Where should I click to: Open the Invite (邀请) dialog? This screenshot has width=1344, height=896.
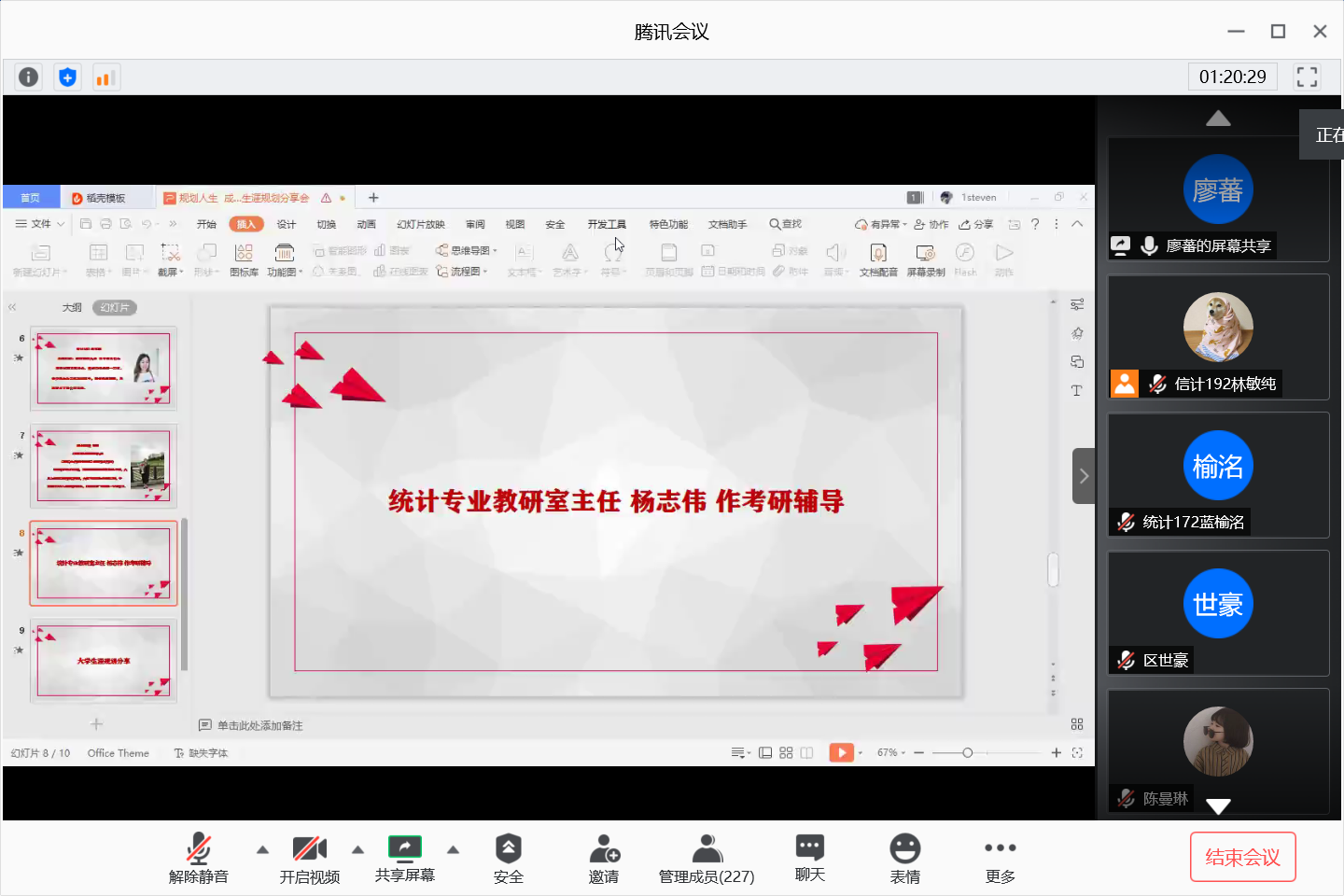pyautogui.click(x=604, y=858)
